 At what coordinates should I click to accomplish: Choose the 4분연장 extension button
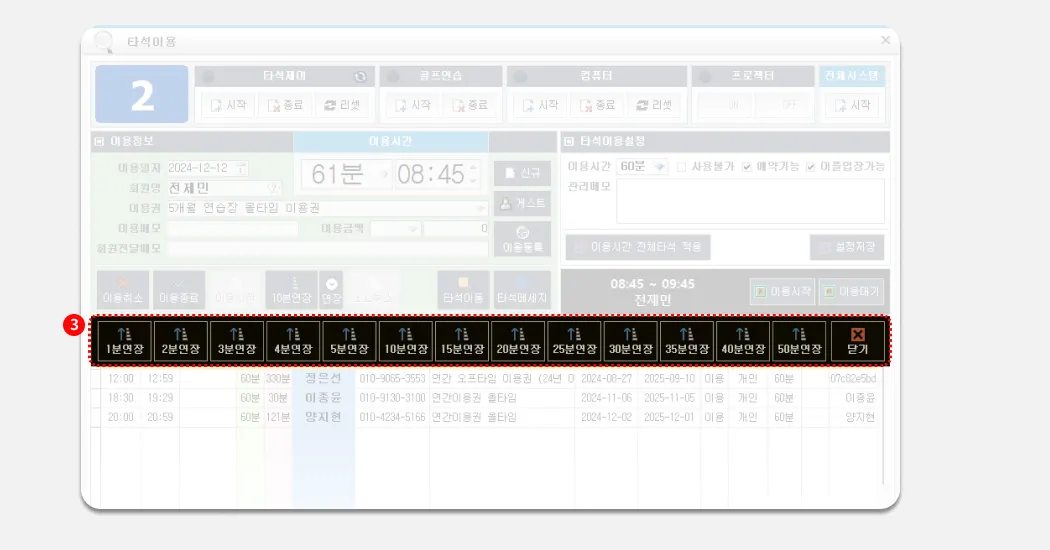[x=293, y=341]
